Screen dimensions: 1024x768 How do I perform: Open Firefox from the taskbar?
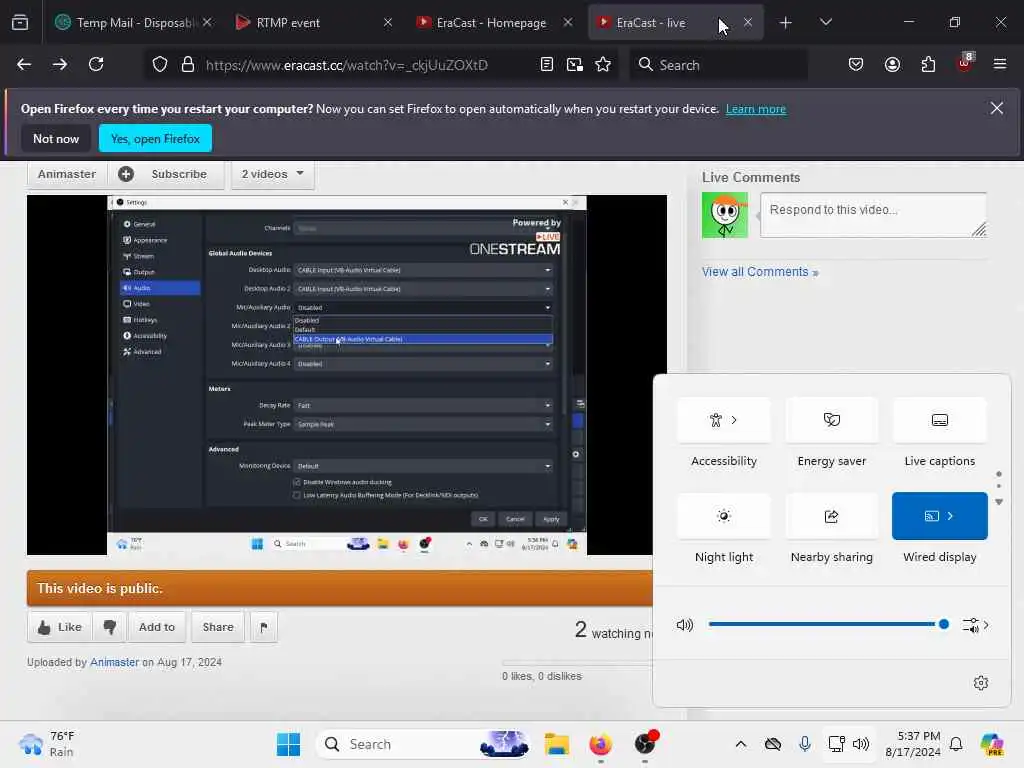tap(600, 744)
